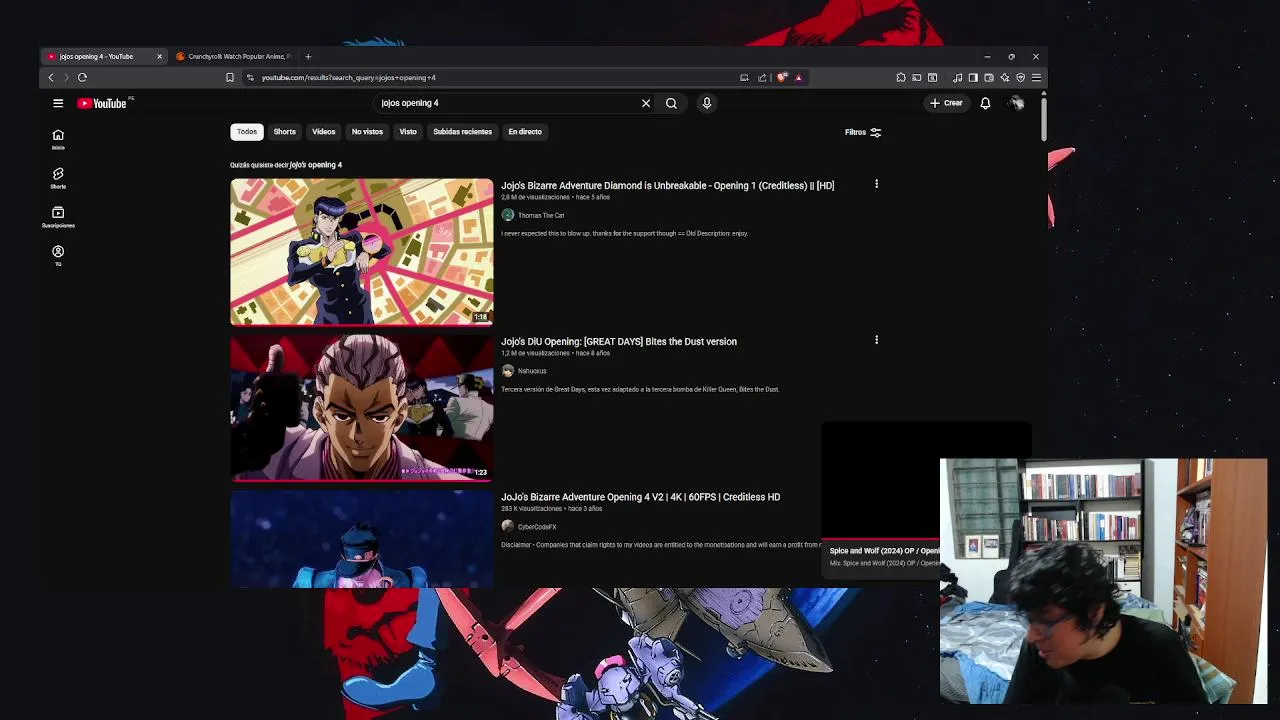Click the YouTube page vertical scrollbar

[x=1044, y=117]
